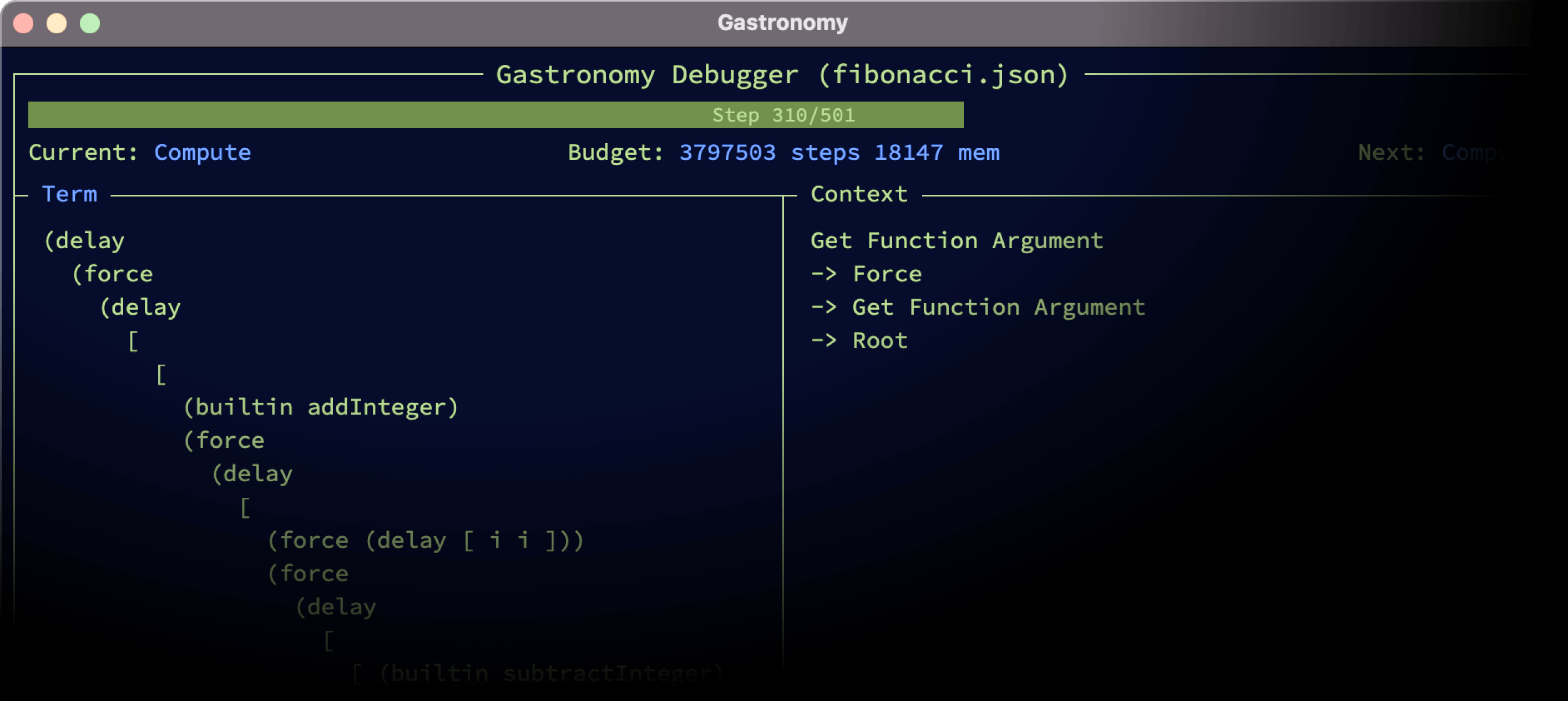Click the top-level '(delay' term line

(x=84, y=240)
